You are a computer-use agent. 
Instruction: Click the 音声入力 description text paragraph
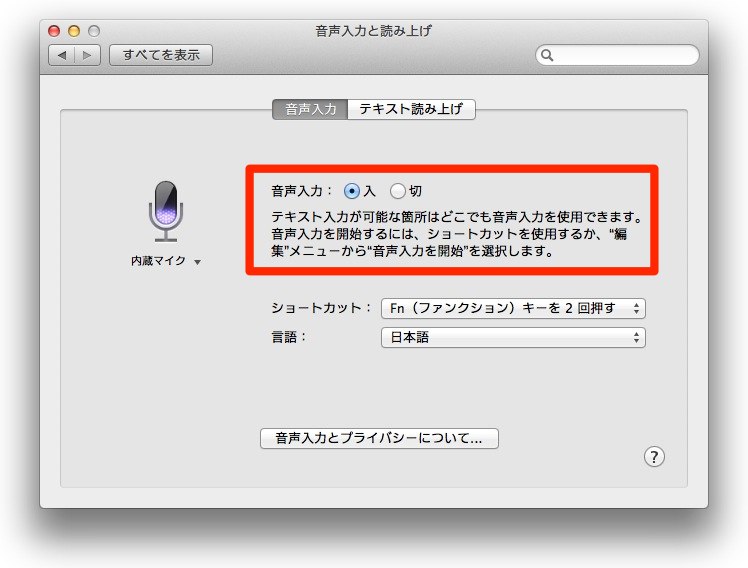[x=455, y=234]
